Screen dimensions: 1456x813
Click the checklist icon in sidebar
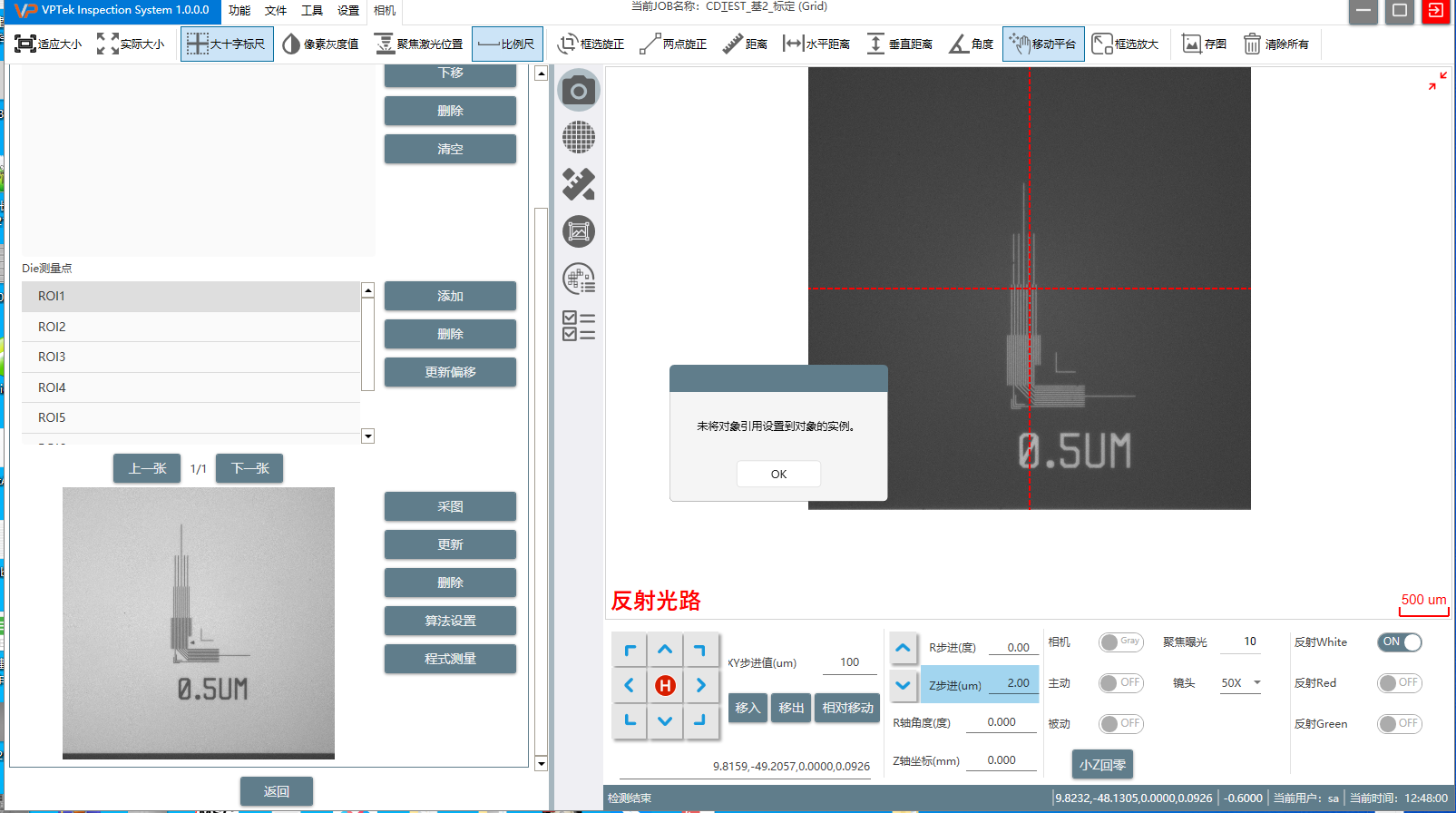tap(578, 326)
